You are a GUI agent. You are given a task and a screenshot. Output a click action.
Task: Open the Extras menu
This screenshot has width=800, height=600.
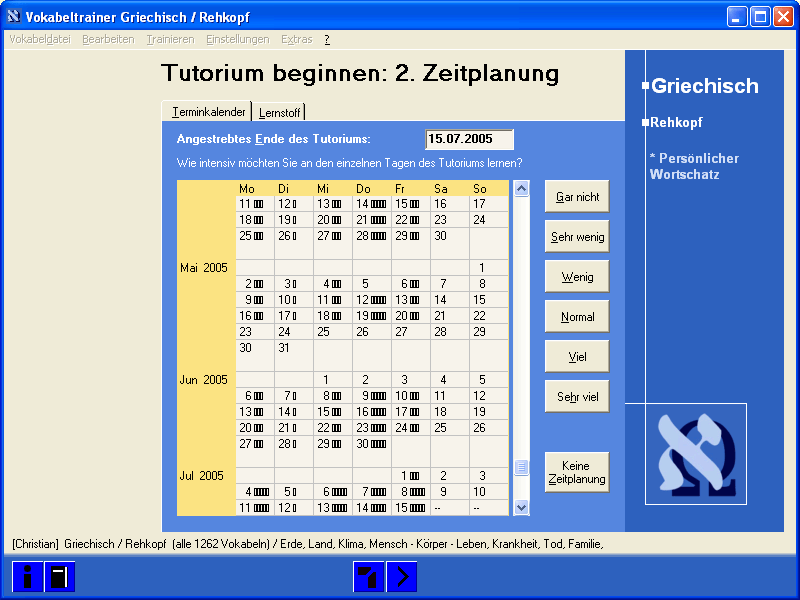pyautogui.click(x=296, y=39)
